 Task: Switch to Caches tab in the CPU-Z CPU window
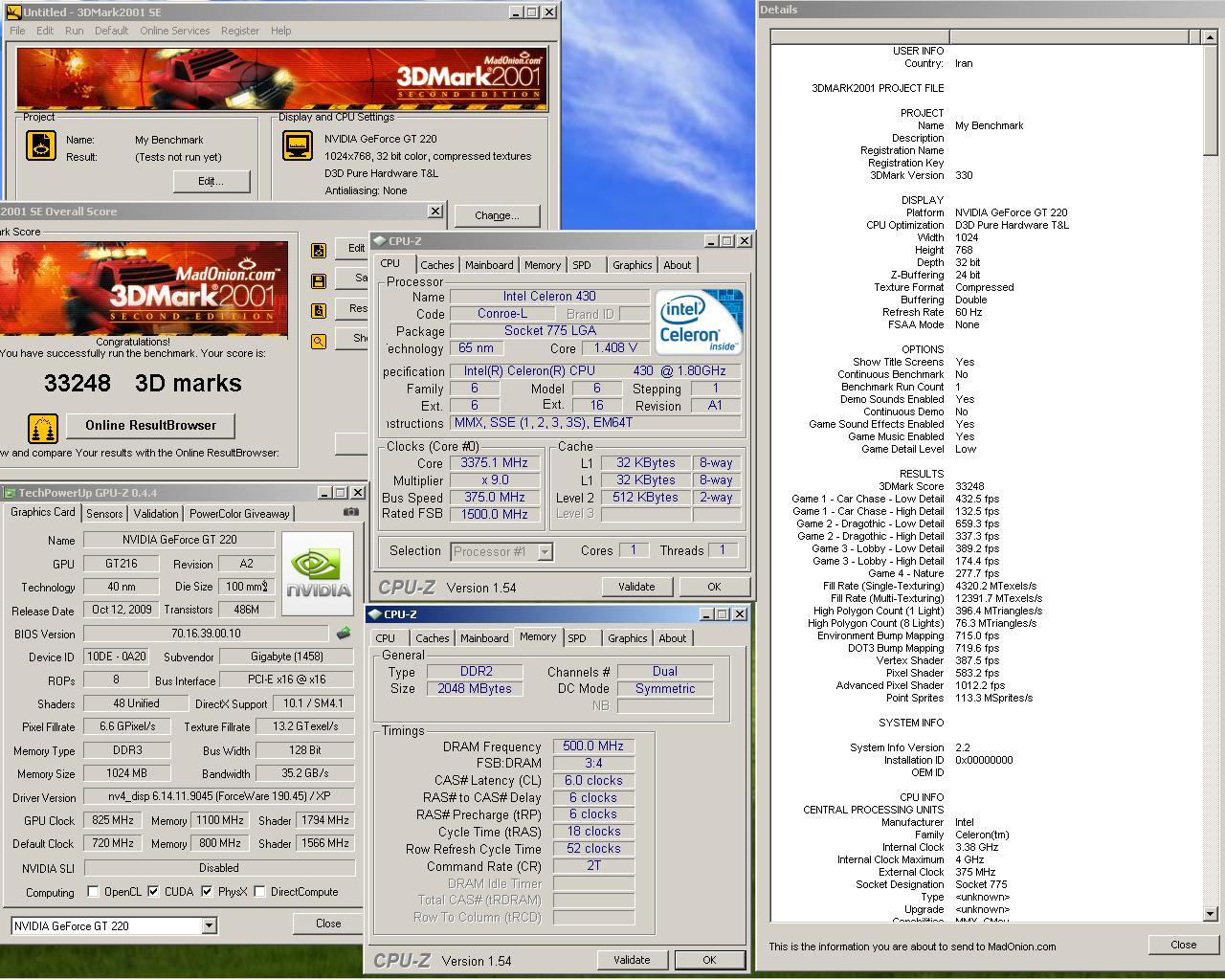(436, 265)
